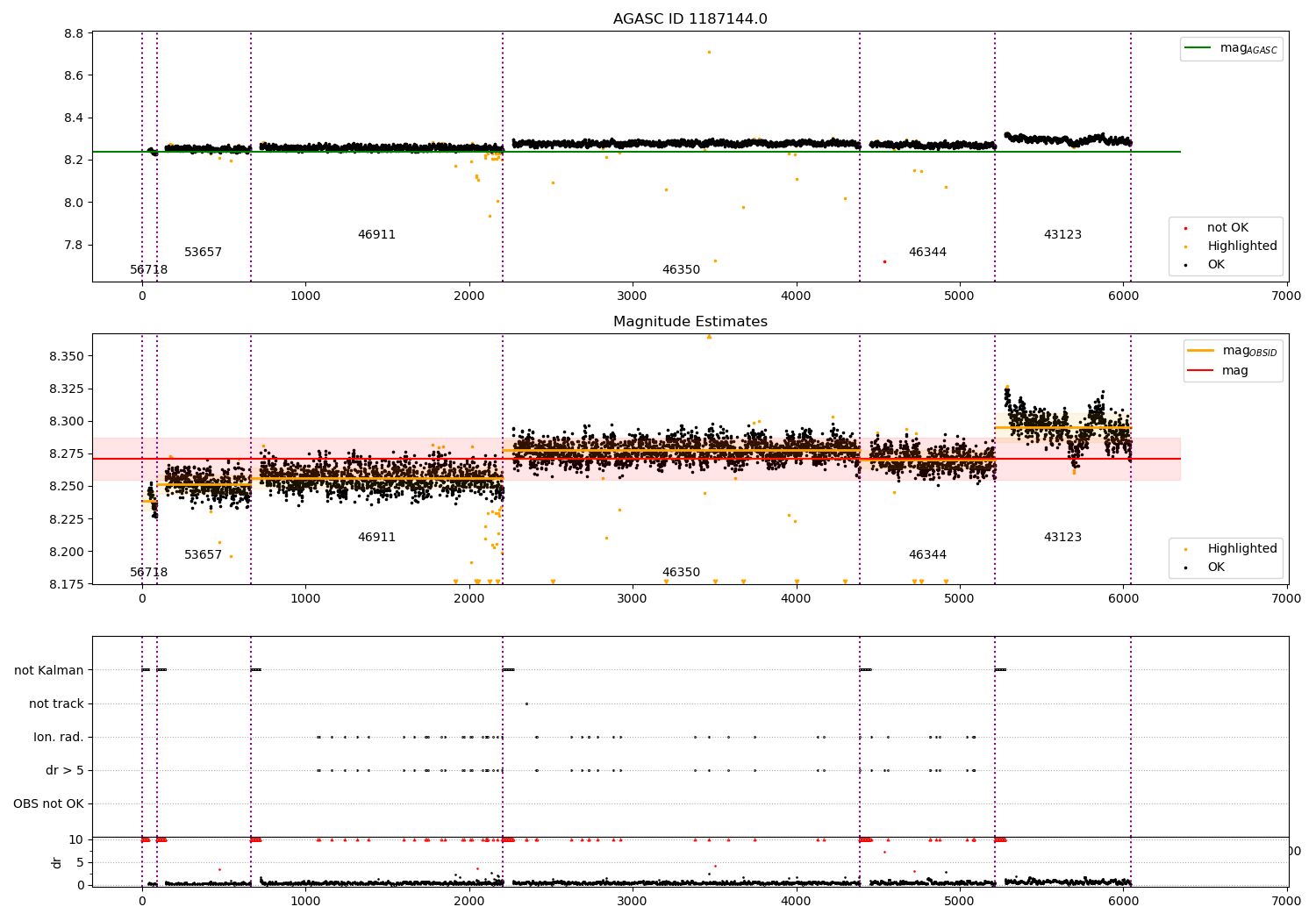Image resolution: width=1316 pixels, height=921 pixels.
Task: Click the 8.6 y-tick in top plot
Action: pos(74,76)
